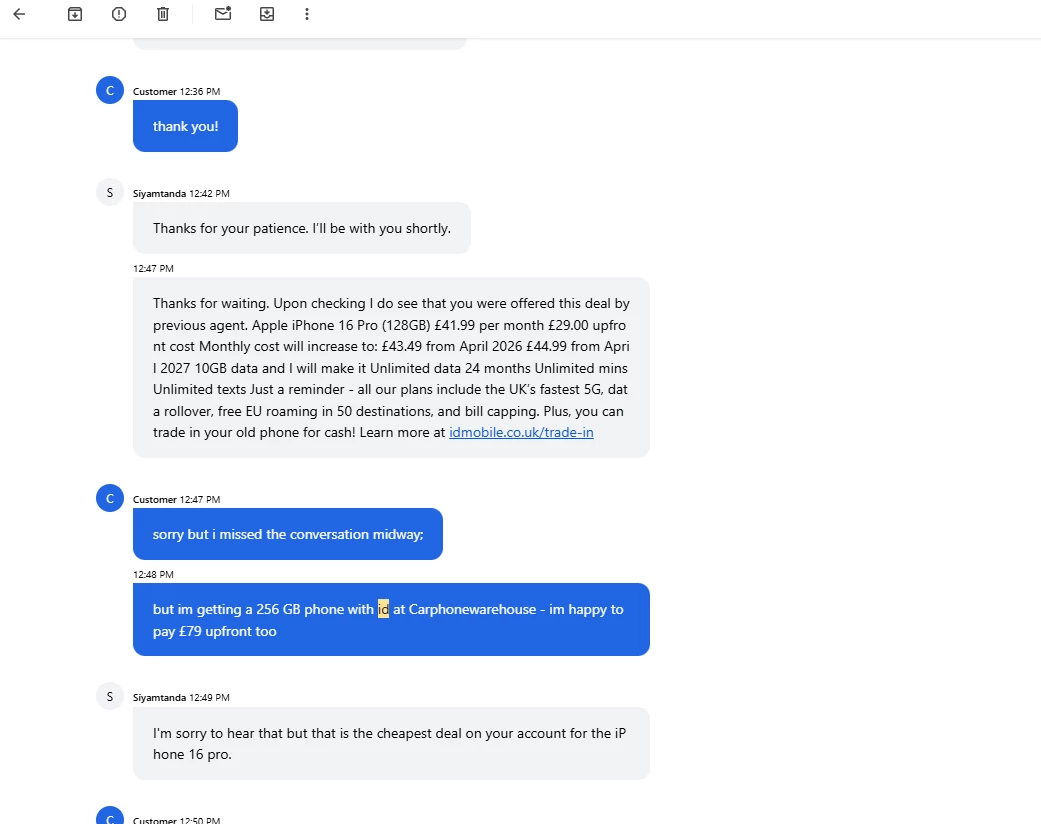The width and height of the screenshot is (1041, 824).
Task: Click the highlighted "id" word
Action: pos(383,609)
